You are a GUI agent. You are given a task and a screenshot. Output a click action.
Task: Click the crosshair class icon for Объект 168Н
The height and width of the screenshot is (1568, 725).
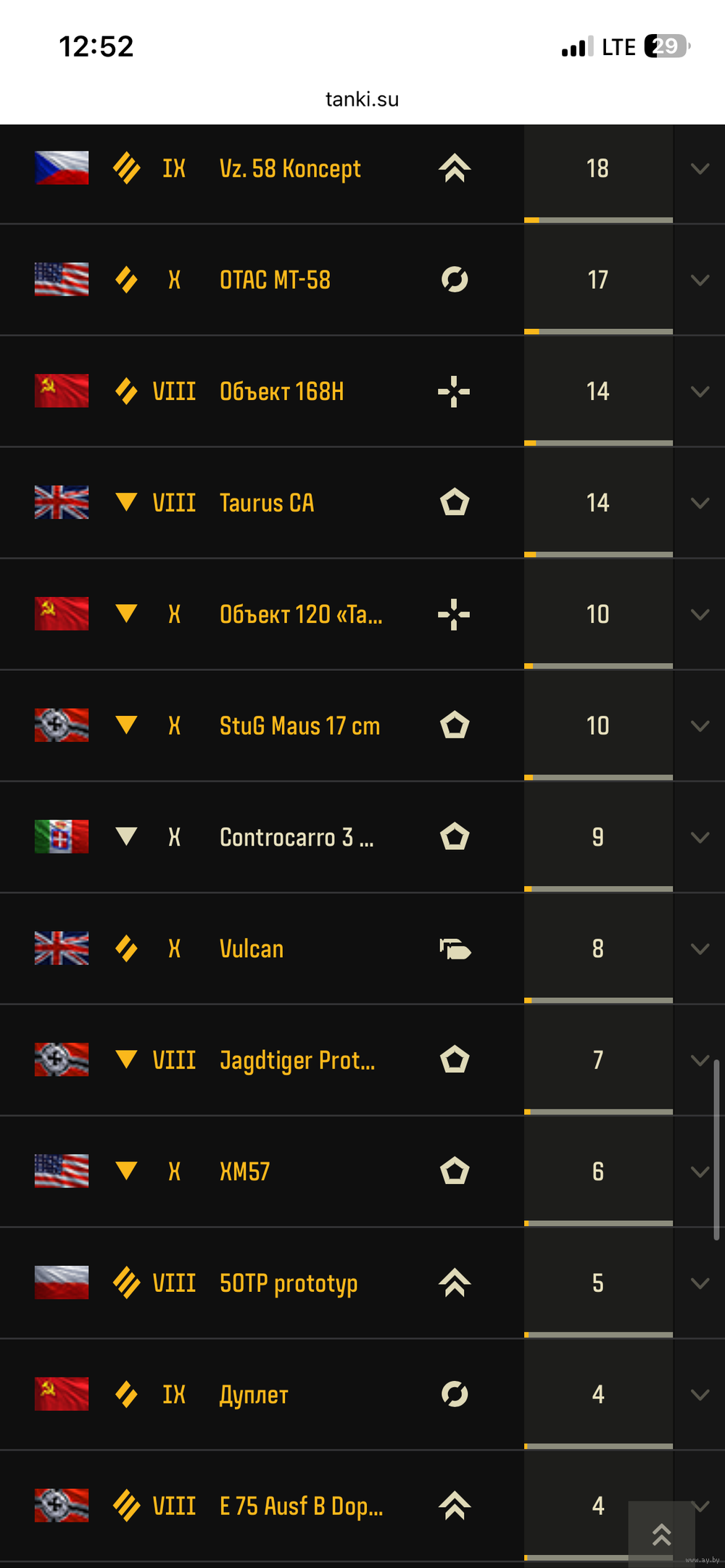point(455,391)
